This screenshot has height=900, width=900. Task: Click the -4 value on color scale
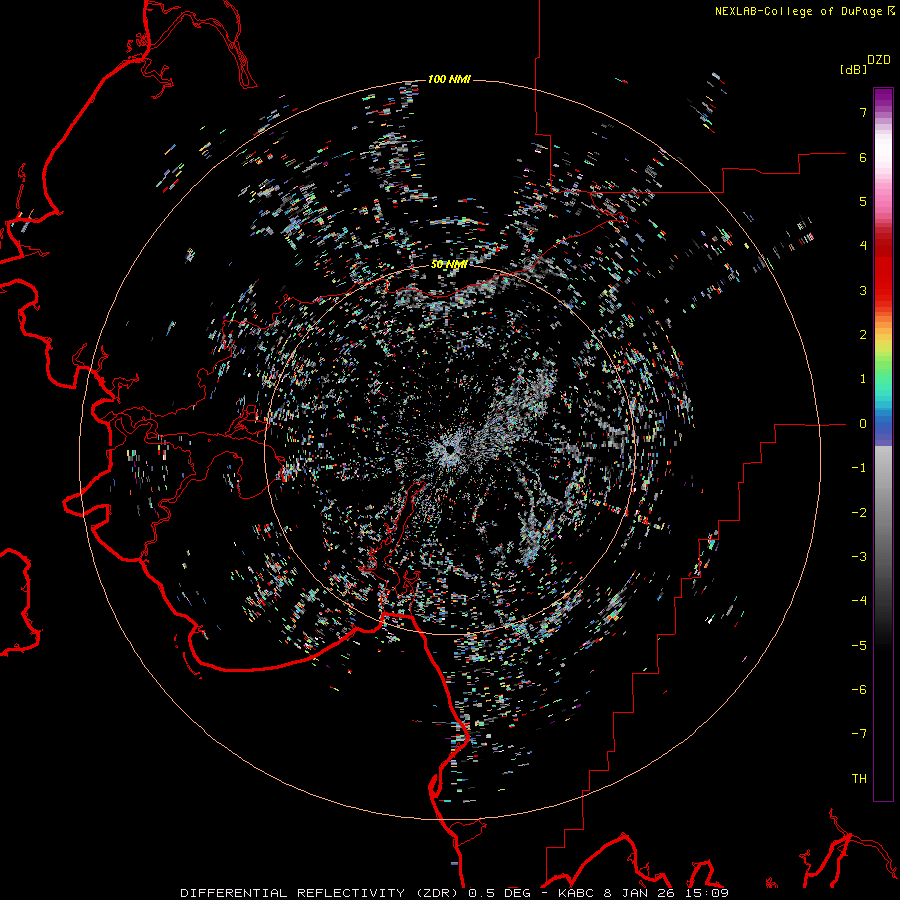point(859,601)
